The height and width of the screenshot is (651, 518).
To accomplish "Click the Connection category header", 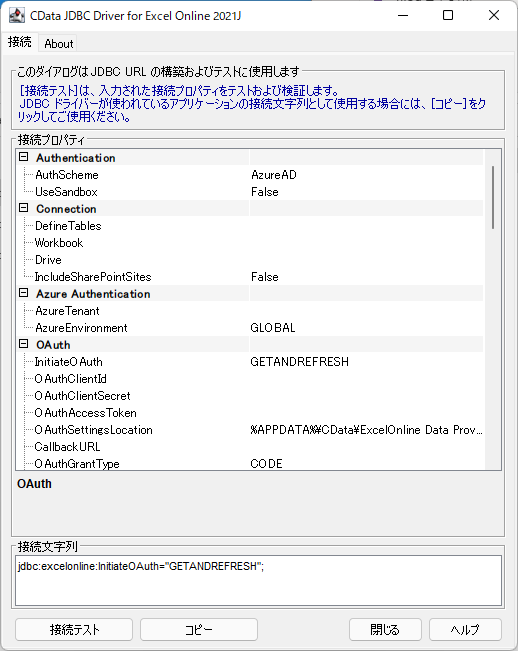I will coord(66,209).
